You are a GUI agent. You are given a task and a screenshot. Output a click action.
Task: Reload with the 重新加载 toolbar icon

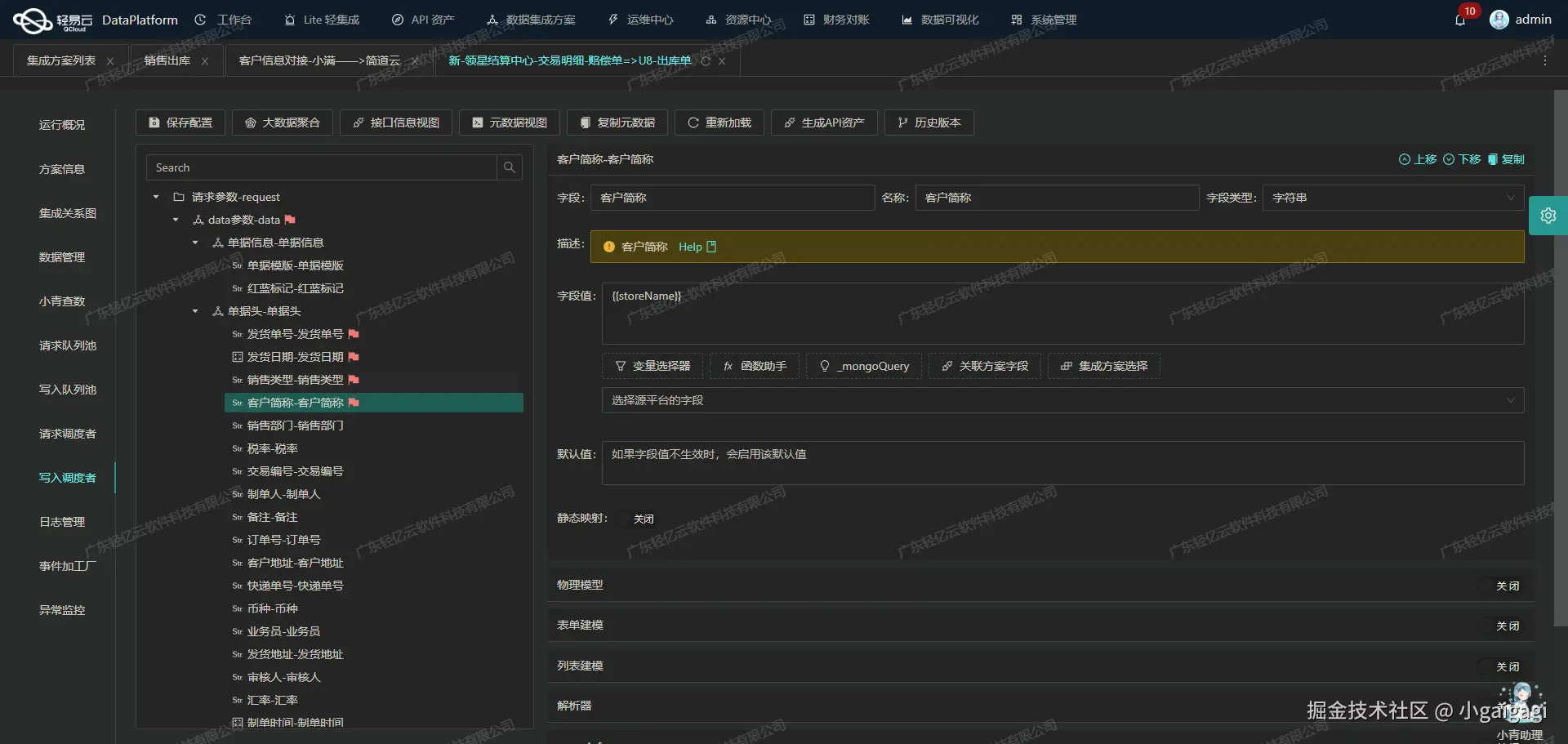pyautogui.click(x=718, y=123)
